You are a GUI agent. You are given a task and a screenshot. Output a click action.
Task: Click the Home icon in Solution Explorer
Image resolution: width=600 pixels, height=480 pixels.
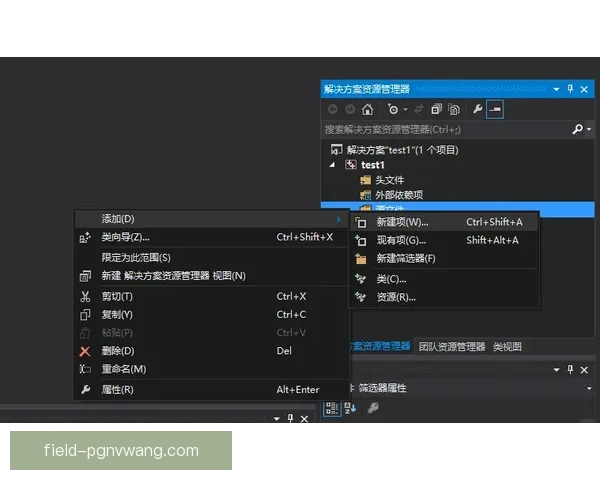click(367, 109)
